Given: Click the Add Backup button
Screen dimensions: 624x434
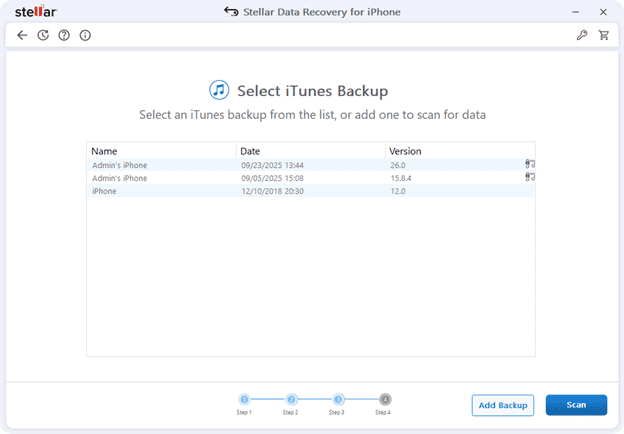Looking at the screenshot, I should point(503,405).
